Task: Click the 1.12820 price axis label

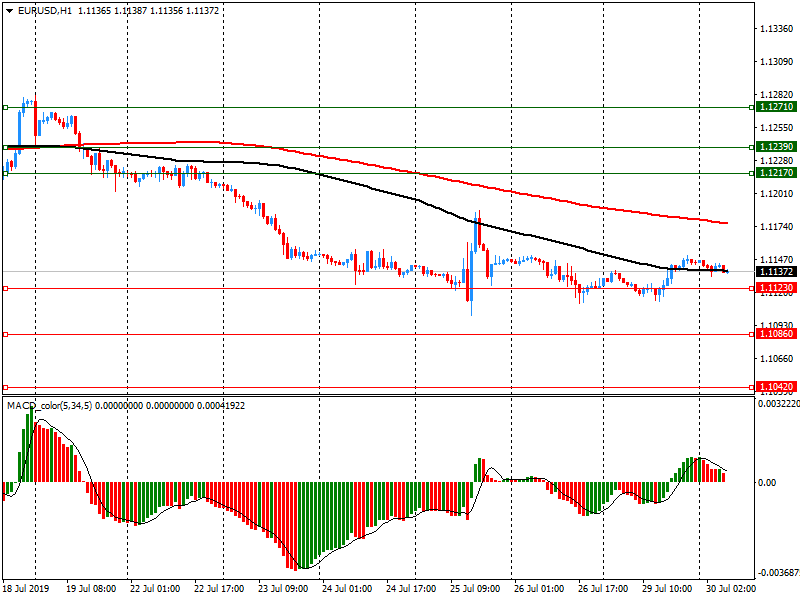Action: pos(777,95)
